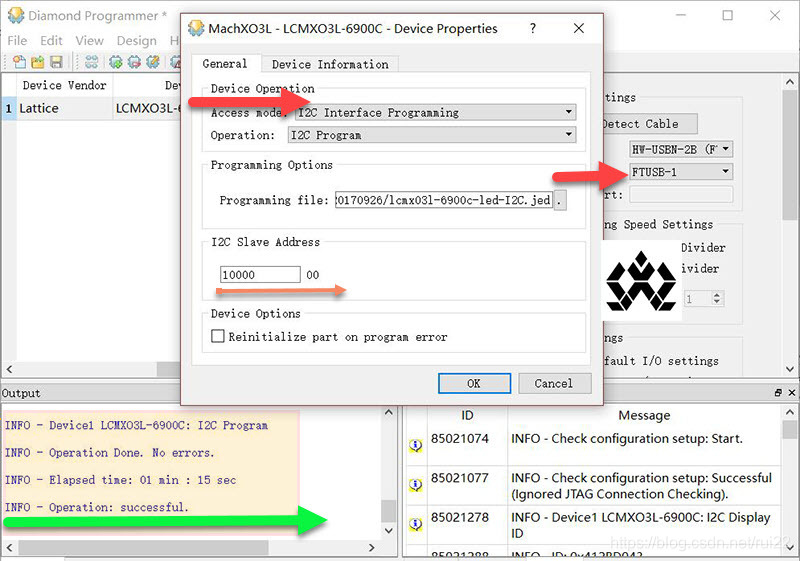The image size is (800, 561).
Task: Click the LCMXO3L device cell
Action: pos(147,108)
